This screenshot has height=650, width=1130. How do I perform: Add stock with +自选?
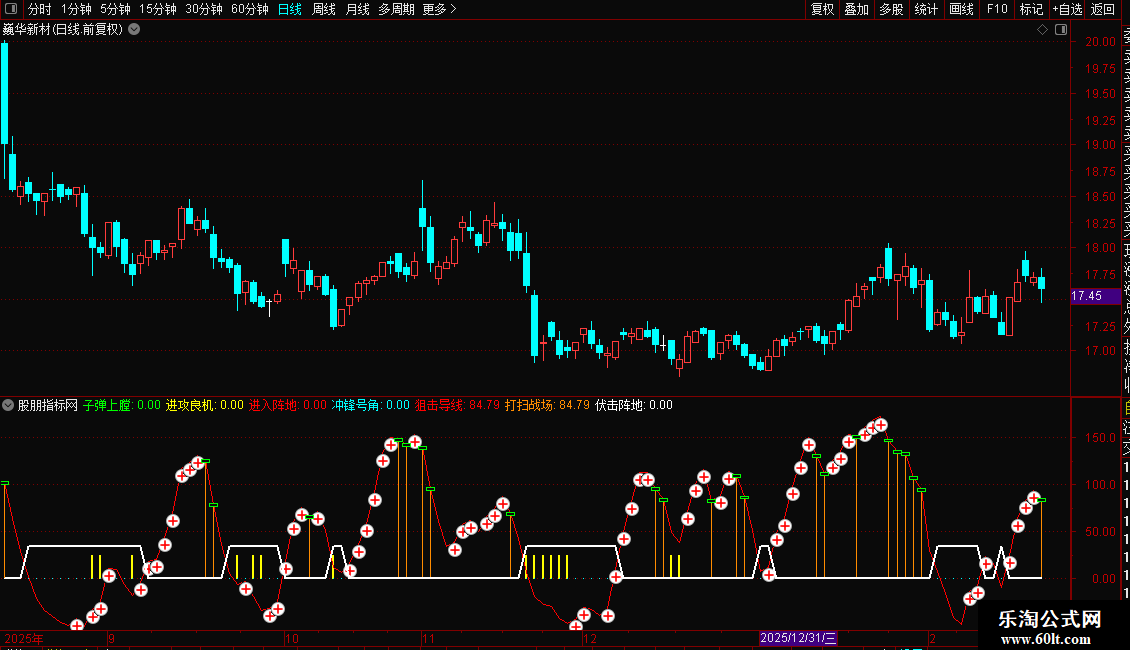tap(1067, 9)
